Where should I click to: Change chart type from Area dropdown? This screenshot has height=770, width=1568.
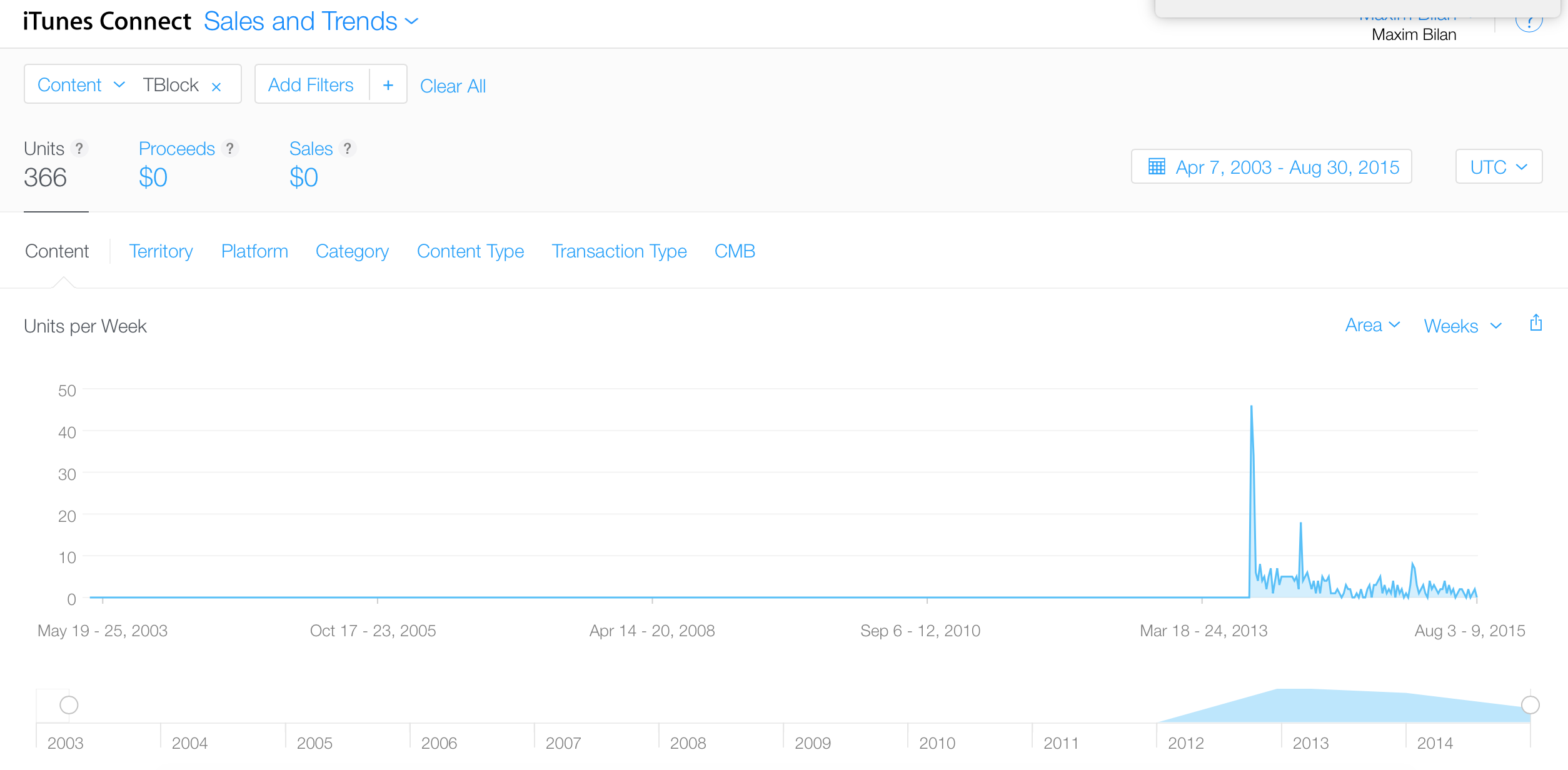1372,325
